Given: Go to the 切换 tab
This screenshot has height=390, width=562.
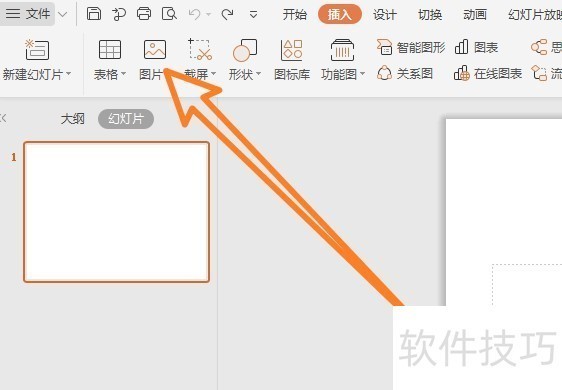Looking at the screenshot, I should click(430, 15).
